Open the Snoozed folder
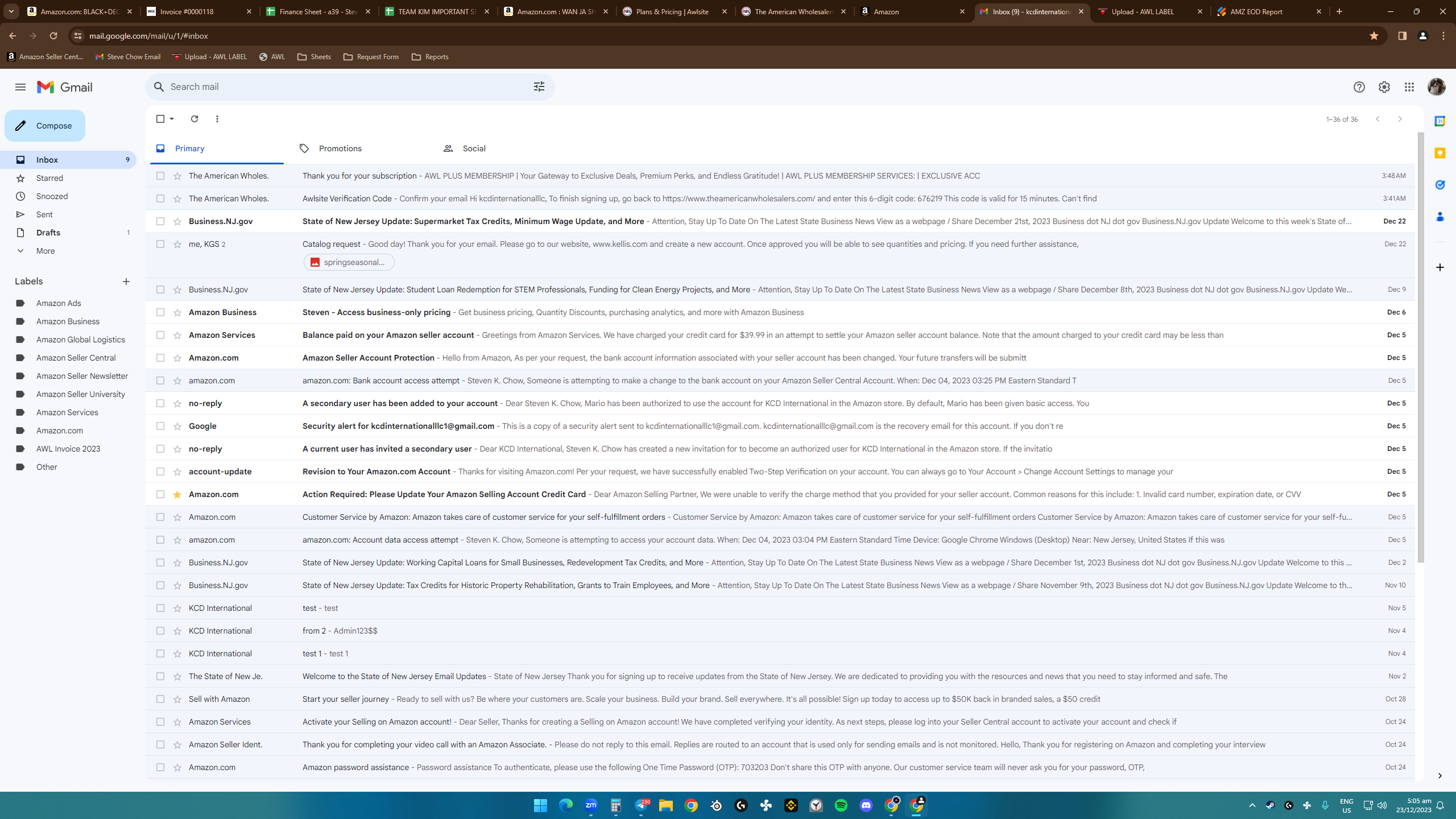 click(68, 196)
